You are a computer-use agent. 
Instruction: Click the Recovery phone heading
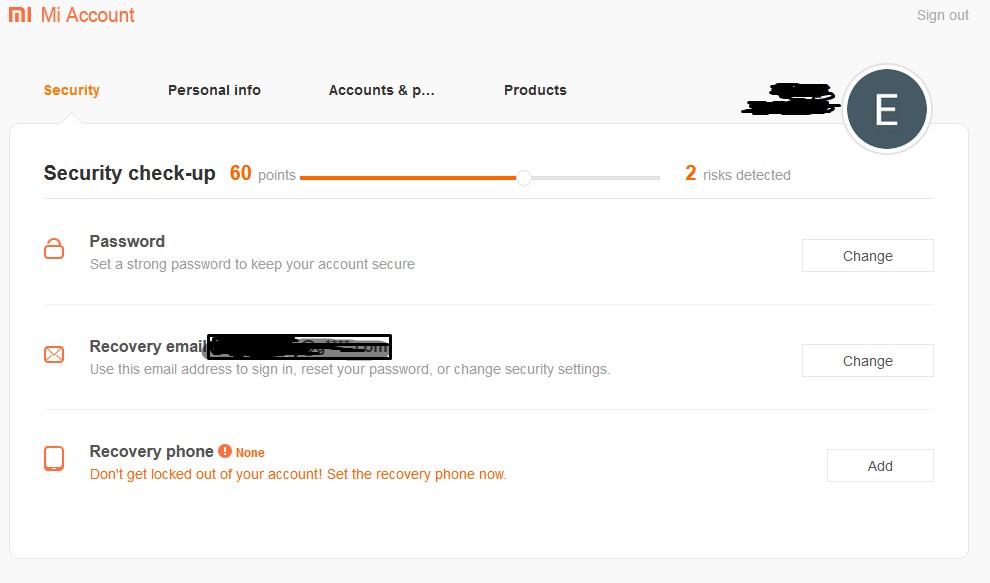pos(151,451)
